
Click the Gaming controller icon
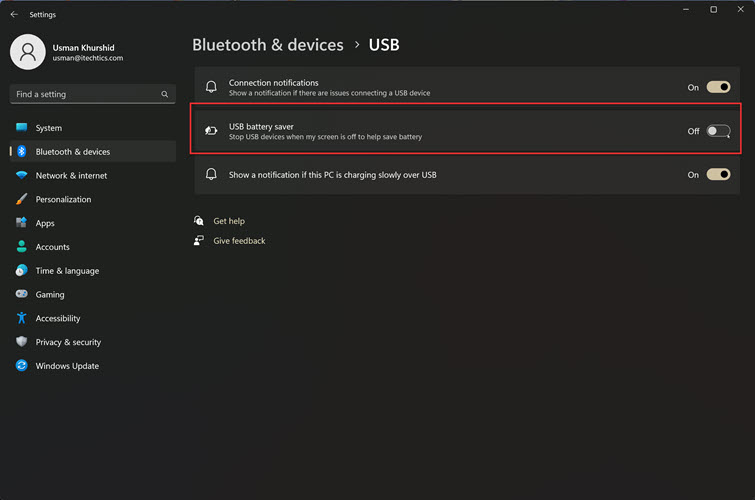(21, 294)
